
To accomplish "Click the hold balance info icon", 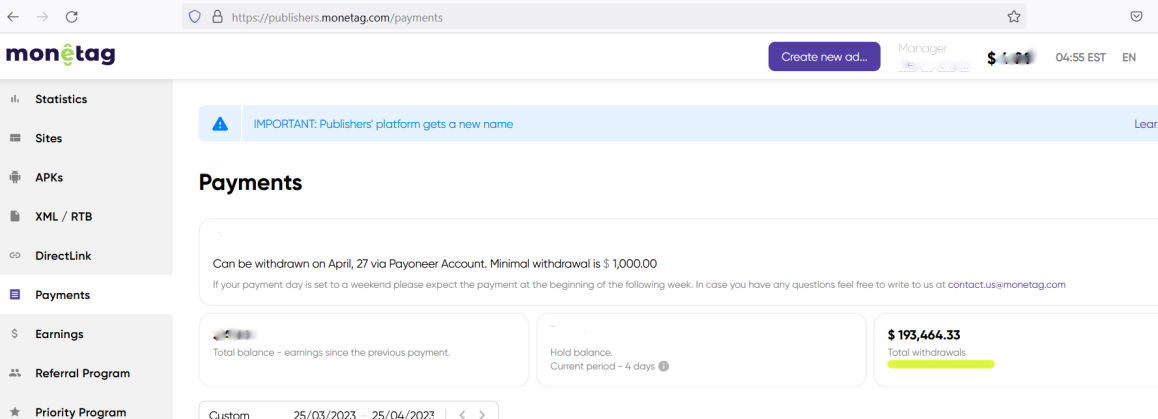I will click(663, 367).
